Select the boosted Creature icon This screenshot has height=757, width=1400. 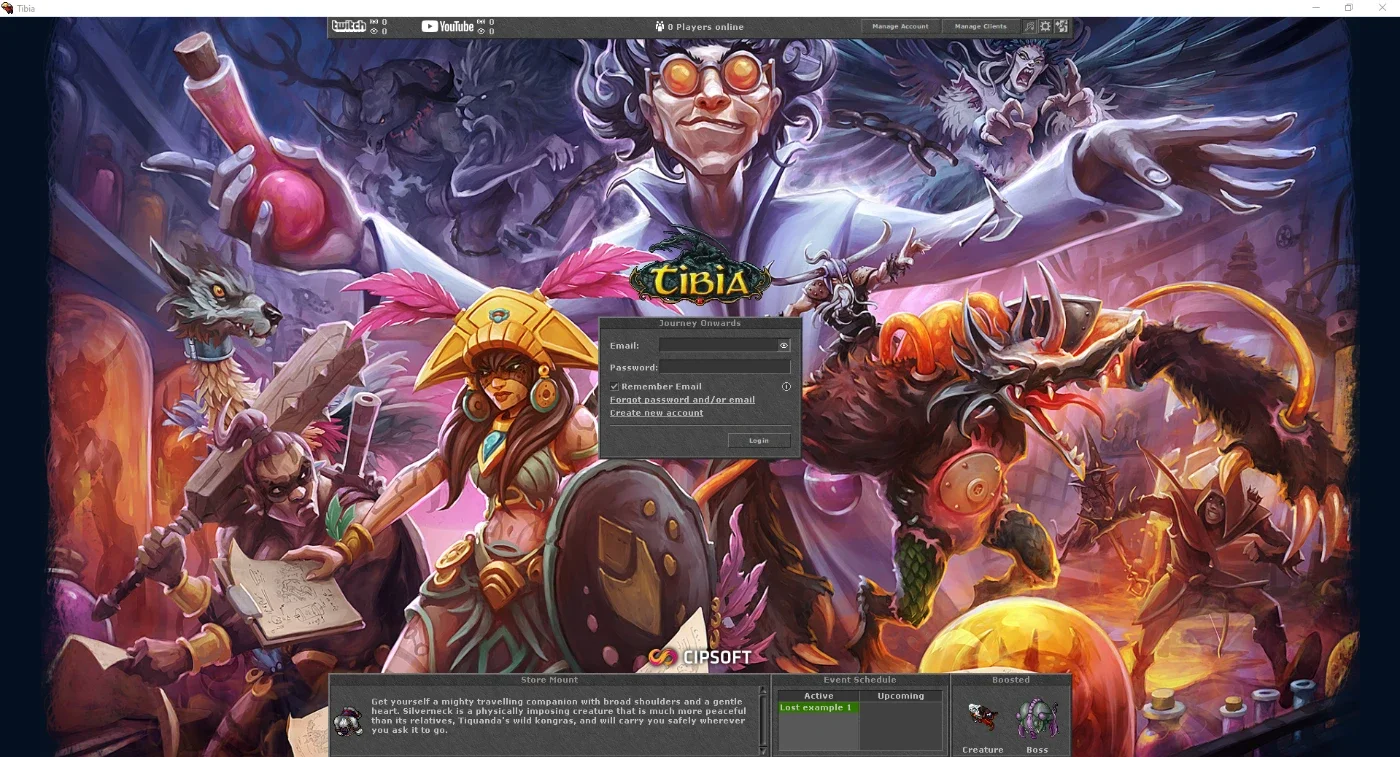click(983, 717)
